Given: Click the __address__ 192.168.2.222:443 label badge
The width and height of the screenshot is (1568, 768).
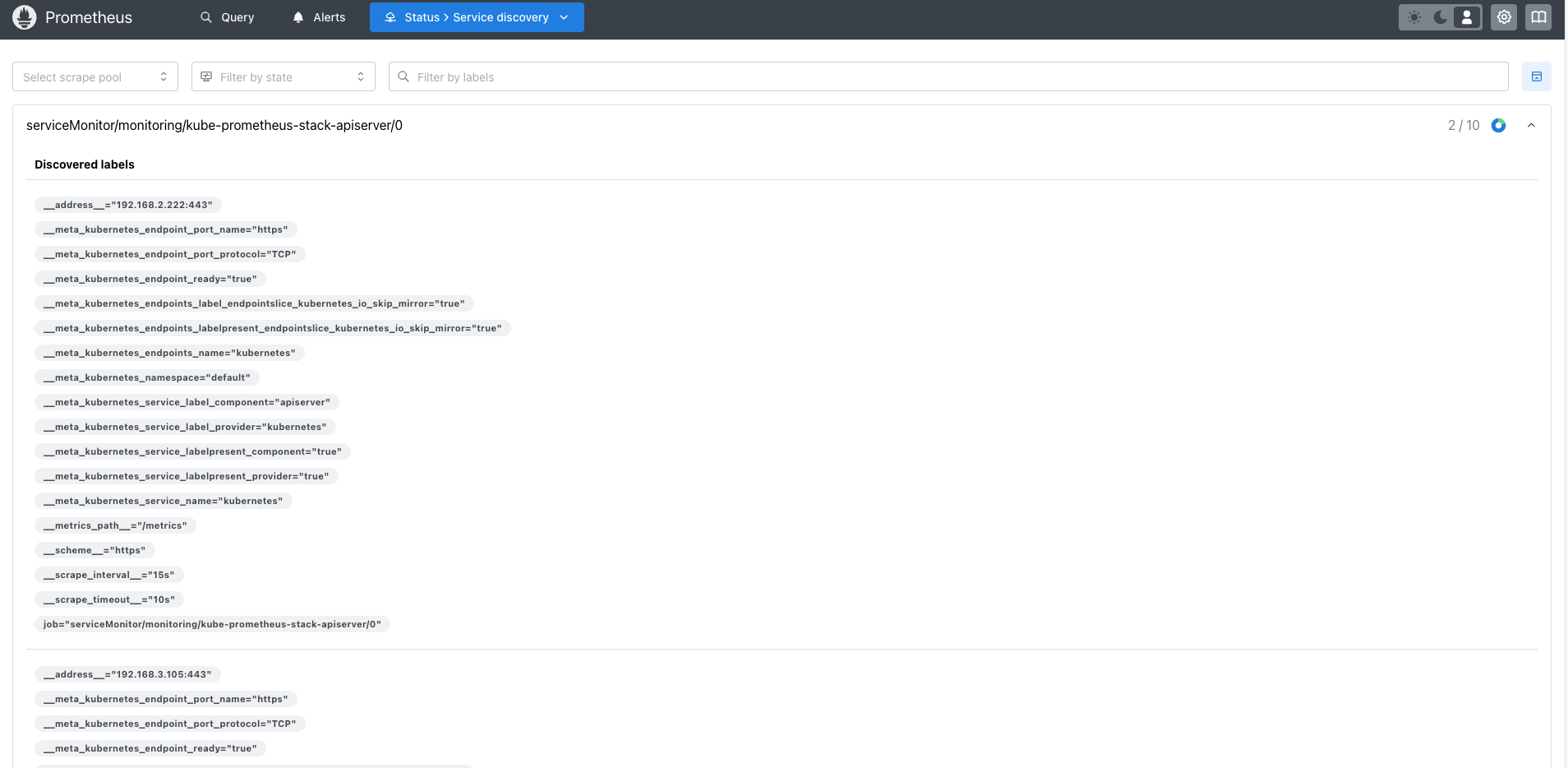Looking at the screenshot, I should (128, 205).
